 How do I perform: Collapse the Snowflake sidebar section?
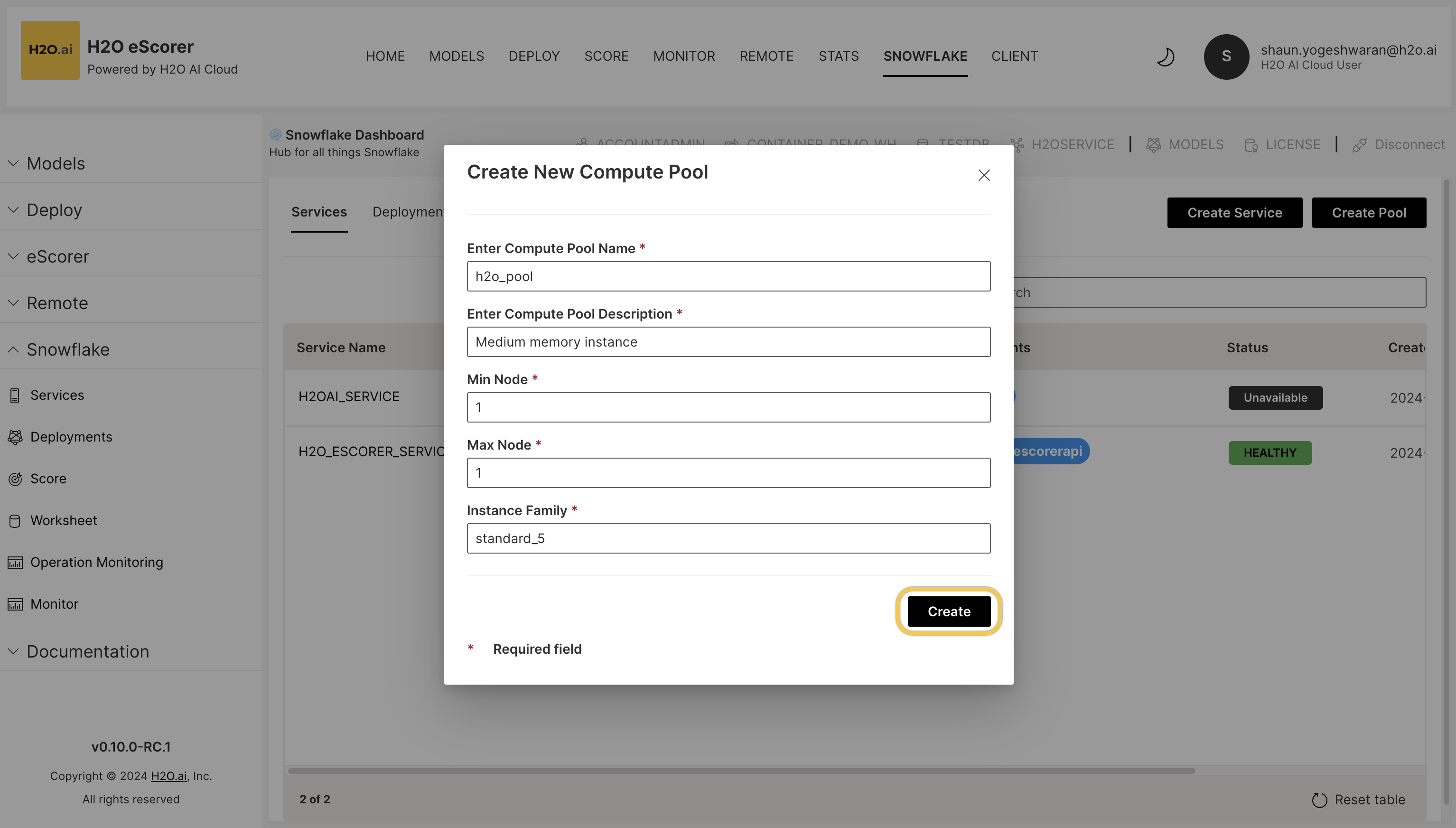point(68,349)
